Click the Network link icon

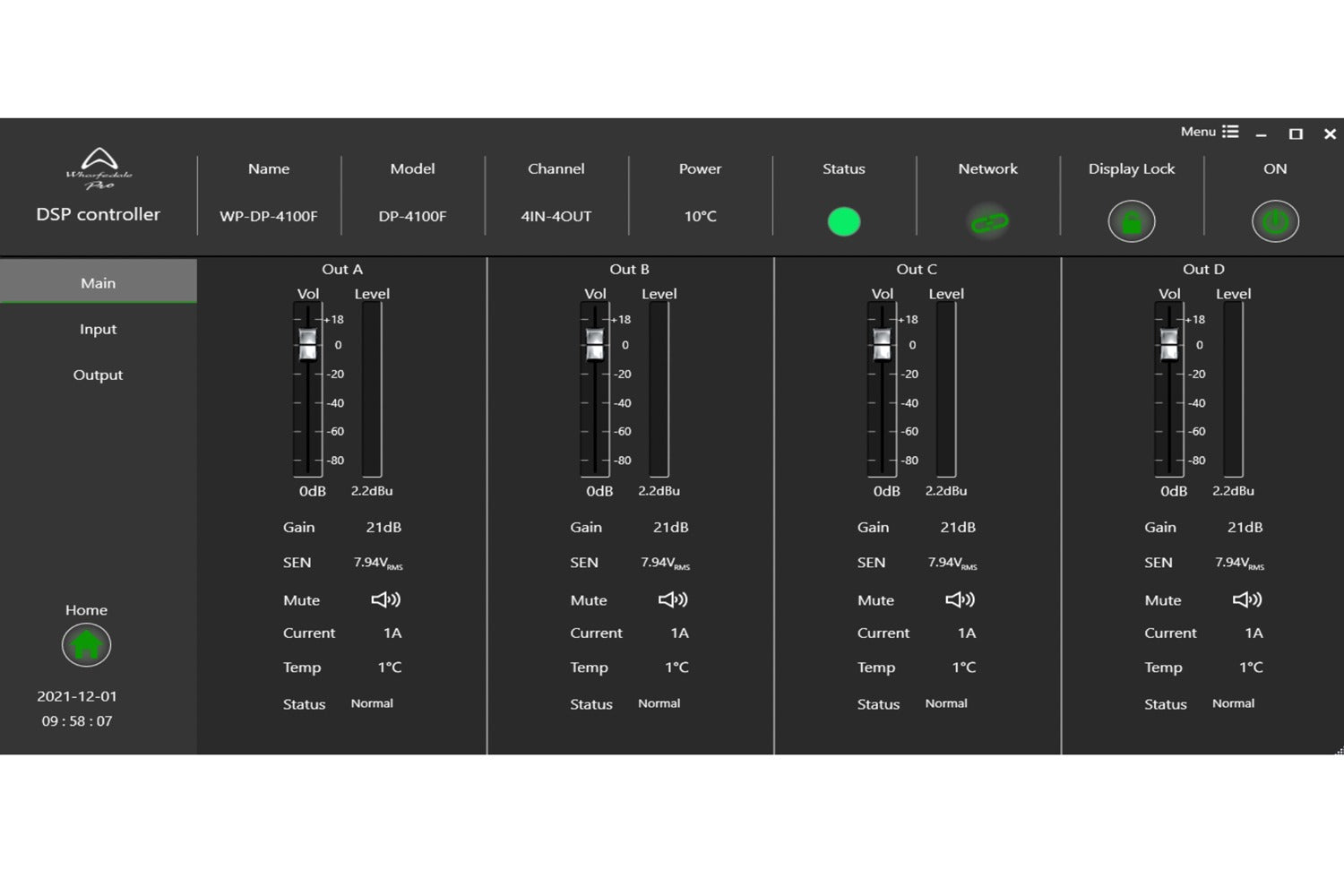(x=988, y=221)
